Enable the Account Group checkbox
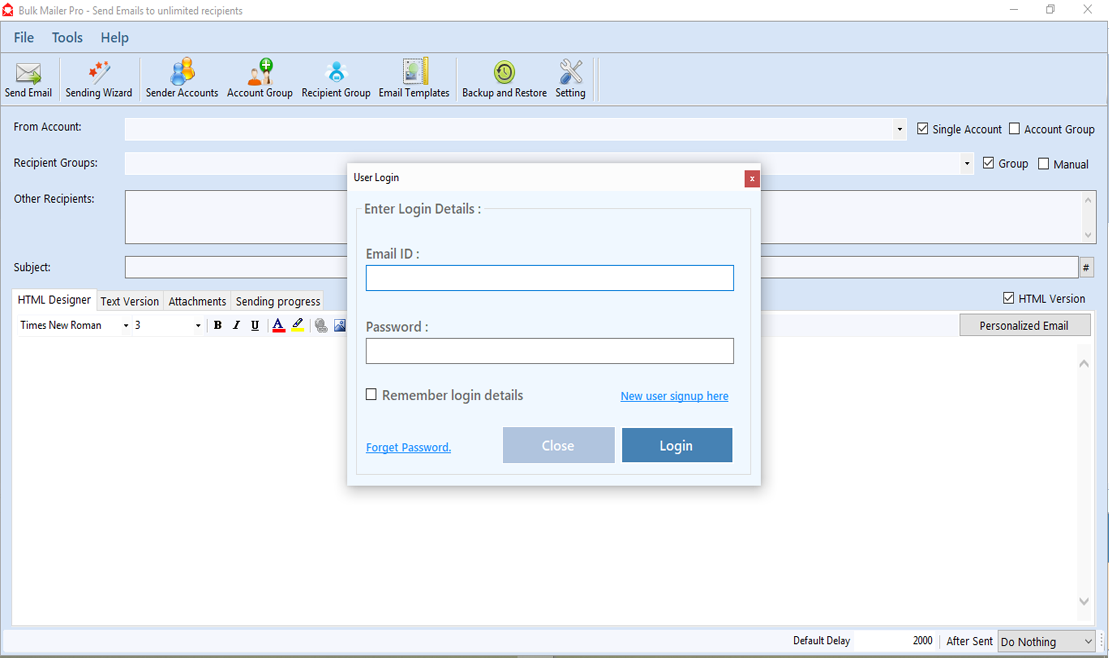The height and width of the screenshot is (658, 1109). tap(1014, 129)
